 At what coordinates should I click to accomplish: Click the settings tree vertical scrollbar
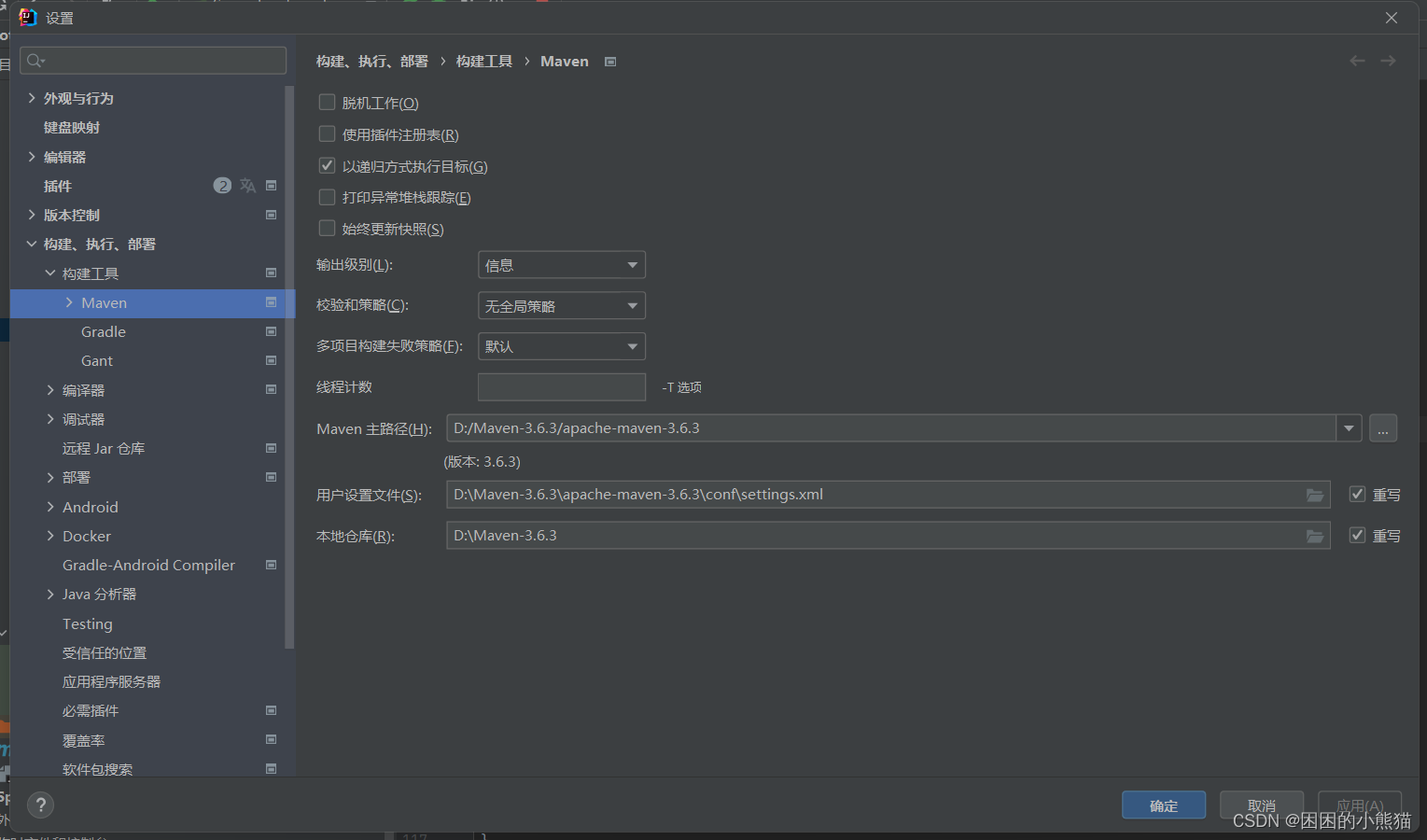289,367
